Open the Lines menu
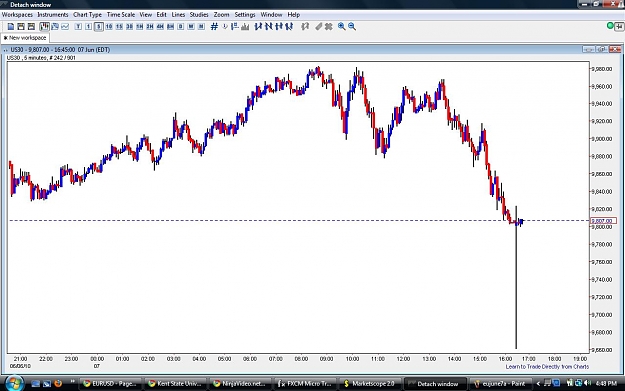 tap(178, 15)
